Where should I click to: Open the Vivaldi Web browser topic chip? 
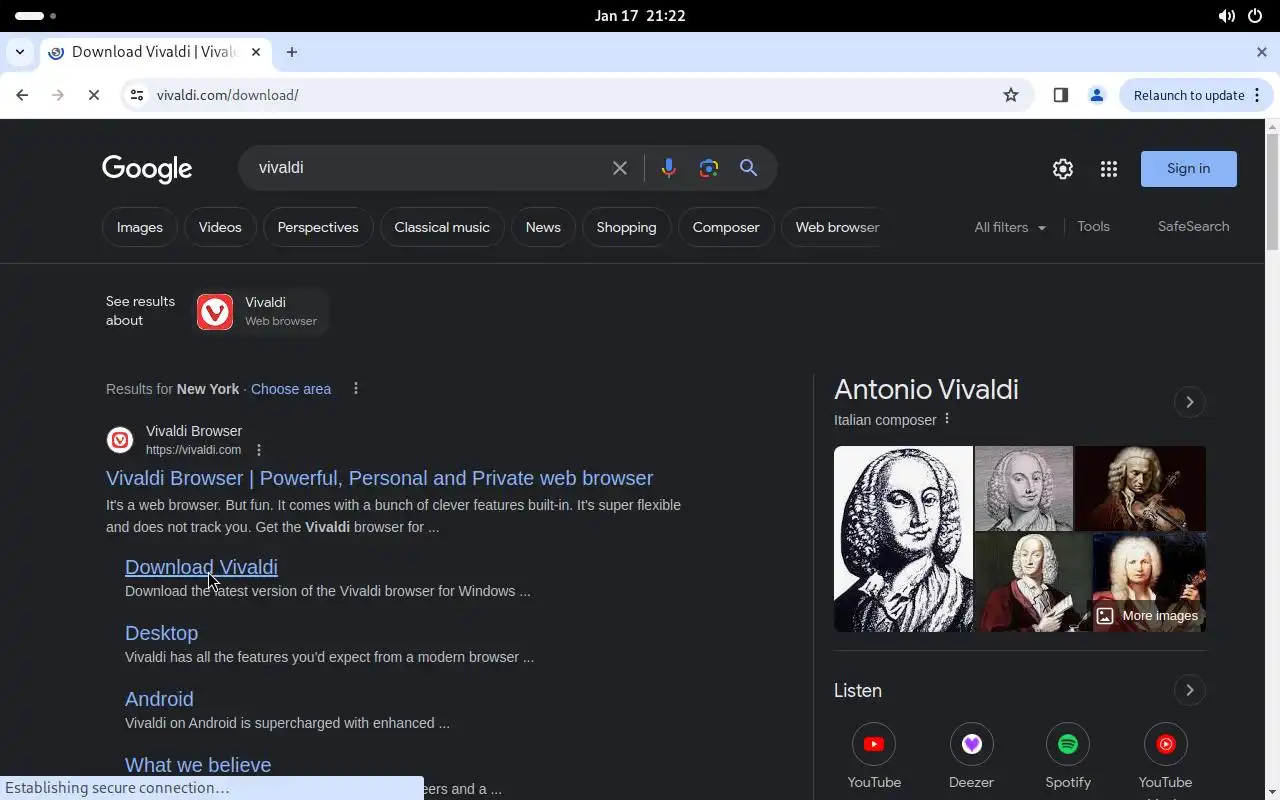click(261, 311)
